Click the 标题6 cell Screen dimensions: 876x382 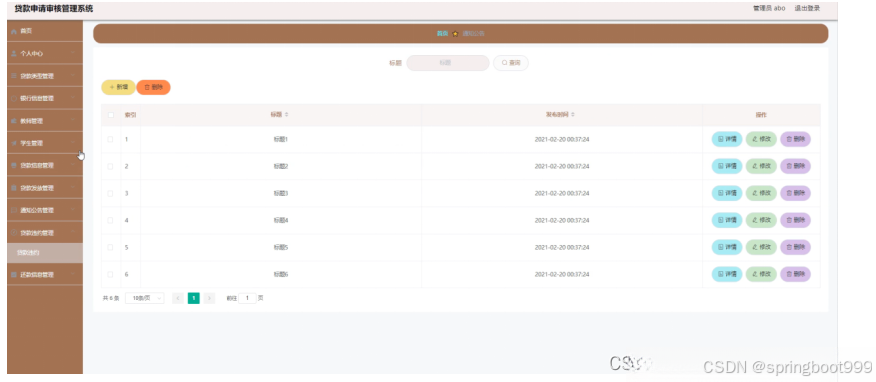(x=280, y=274)
